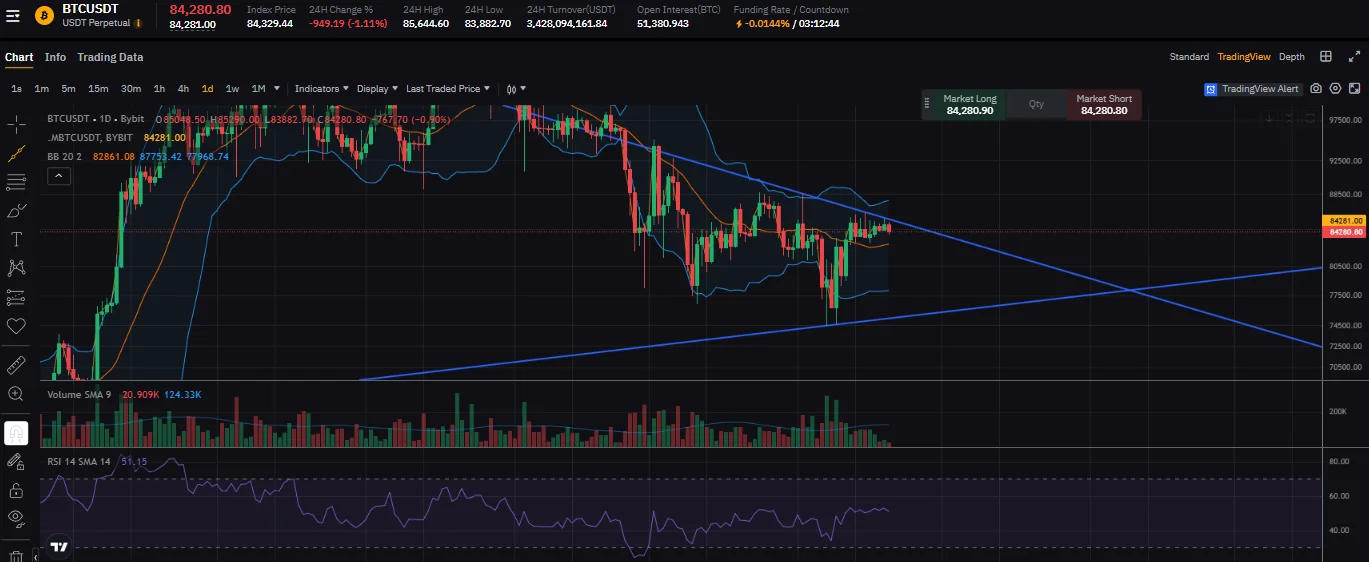
Task: Open the Indicators dropdown
Action: point(321,89)
